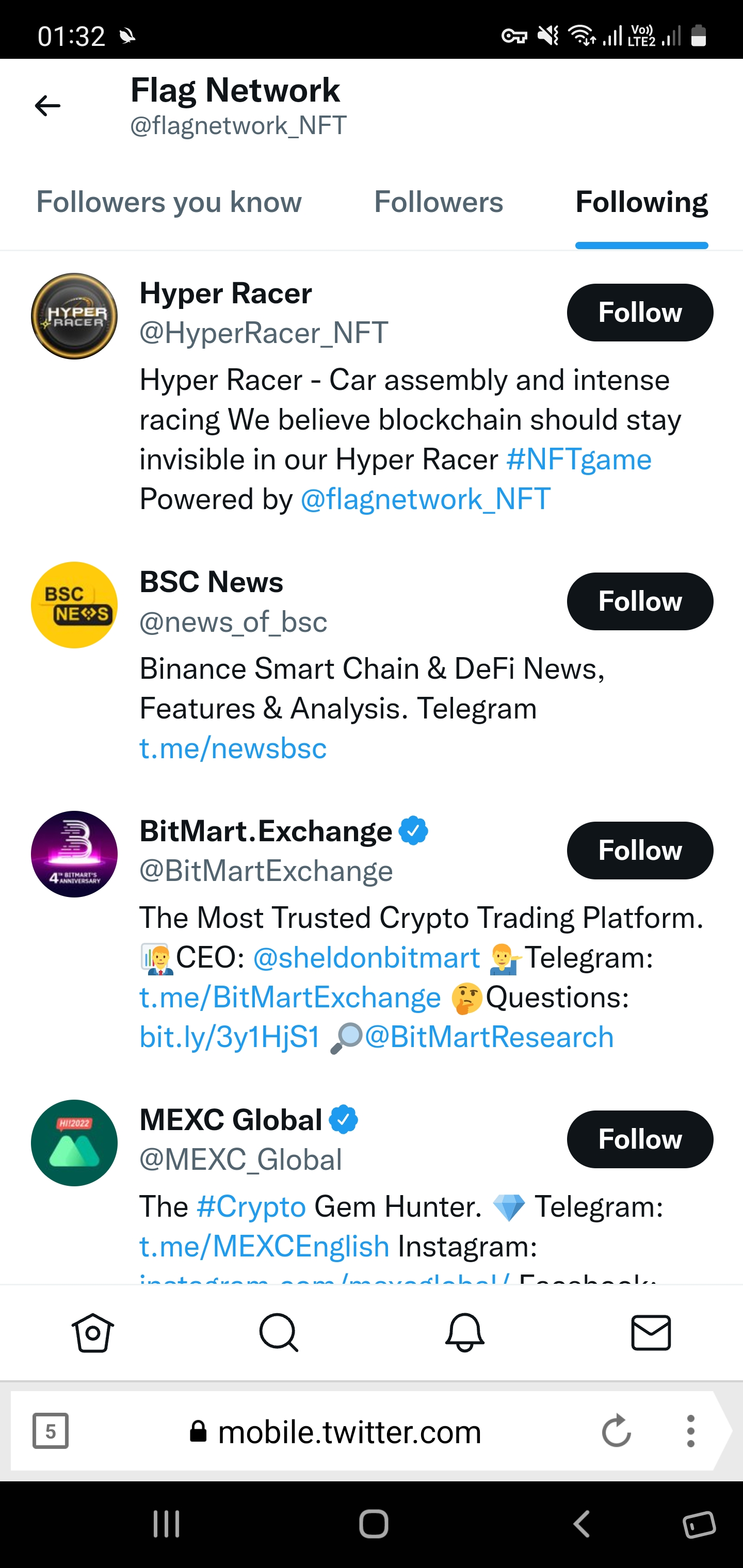
Task: Open the @sheldonbitmart profile link
Action: 367,957
